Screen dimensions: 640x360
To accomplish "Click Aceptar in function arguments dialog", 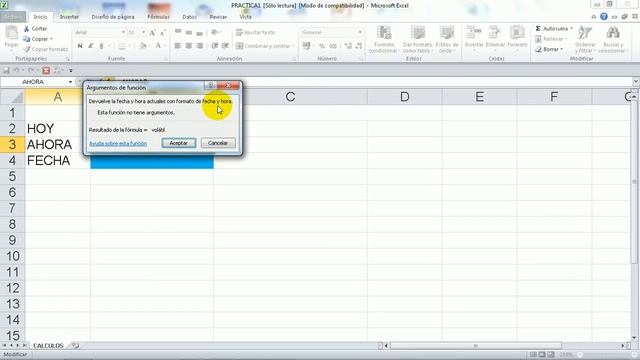I will click(x=179, y=143).
